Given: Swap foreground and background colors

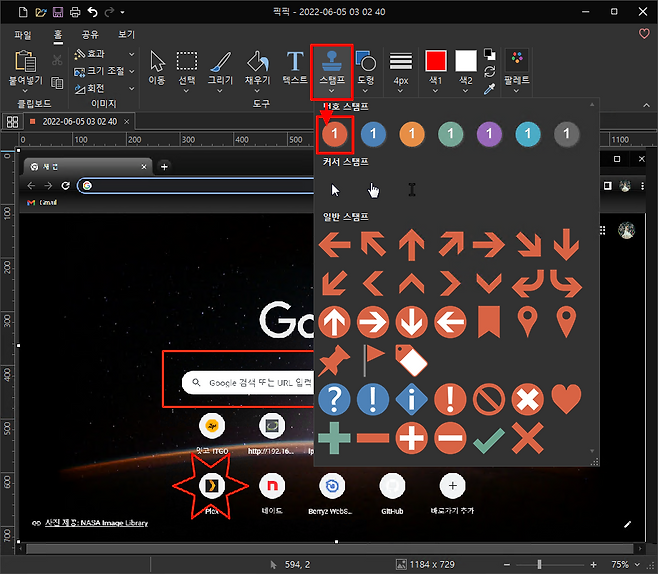Looking at the screenshot, I should (490, 71).
